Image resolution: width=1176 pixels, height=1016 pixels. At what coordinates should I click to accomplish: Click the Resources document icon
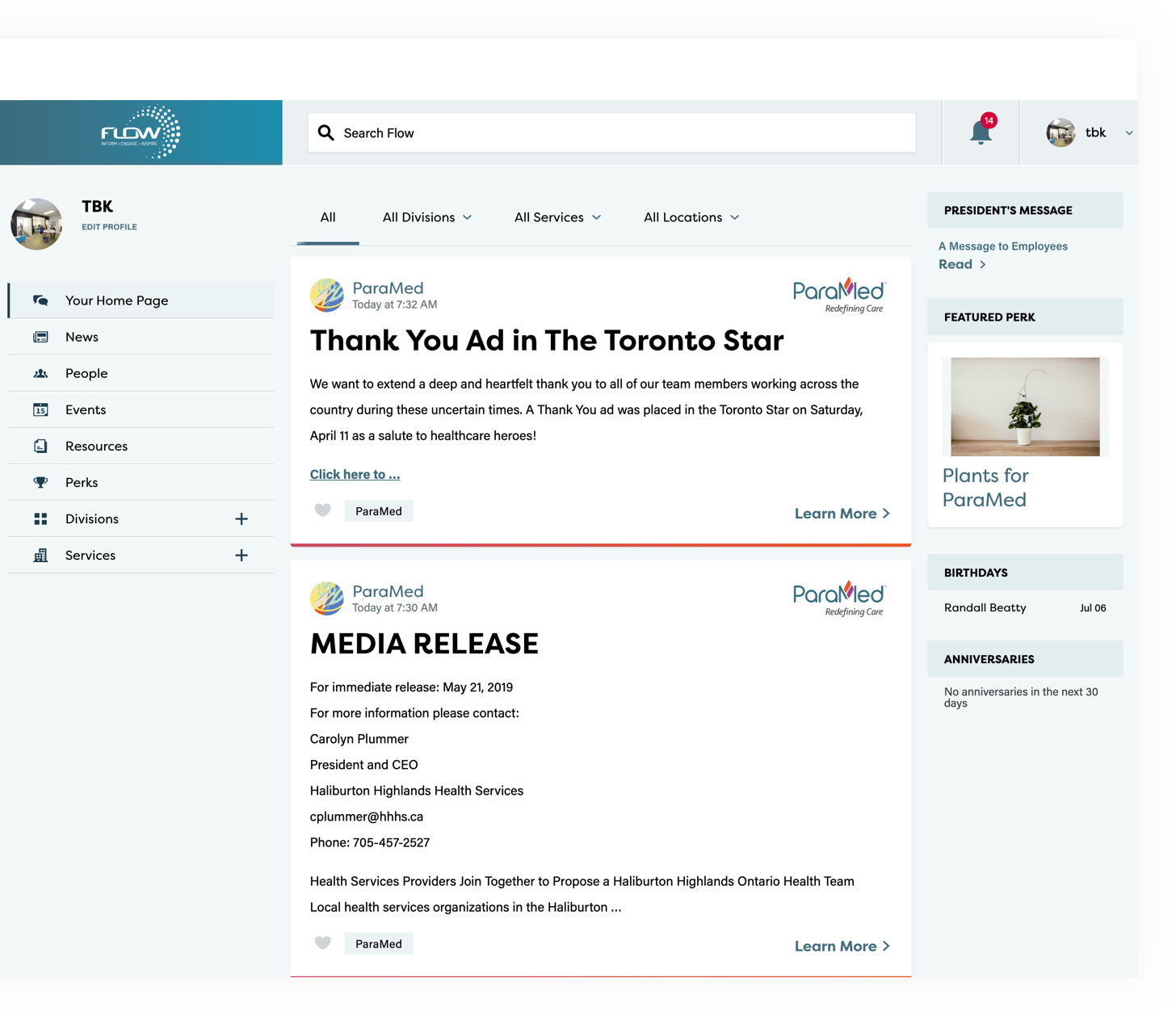(40, 446)
